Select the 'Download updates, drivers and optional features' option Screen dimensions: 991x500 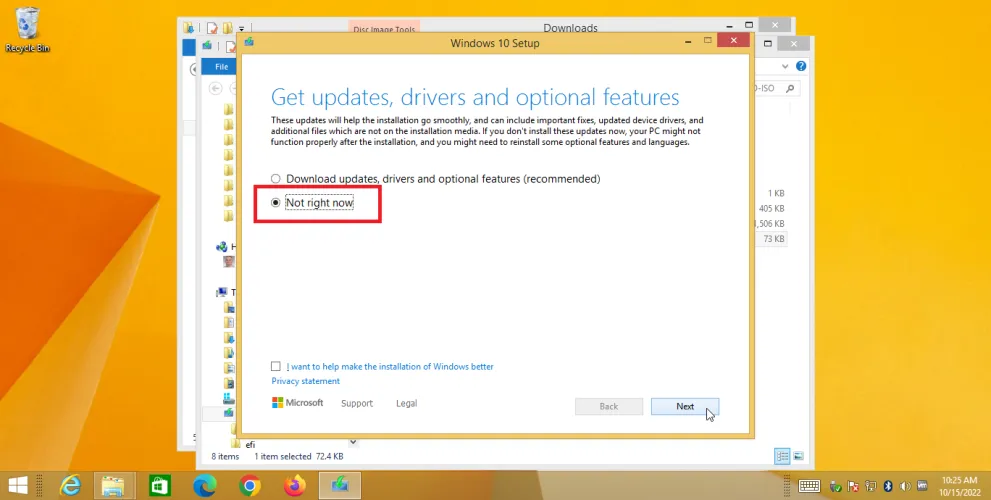tap(276, 179)
